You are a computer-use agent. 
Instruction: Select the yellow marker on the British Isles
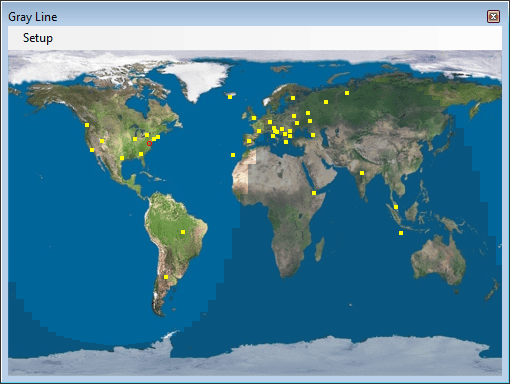[254, 118]
